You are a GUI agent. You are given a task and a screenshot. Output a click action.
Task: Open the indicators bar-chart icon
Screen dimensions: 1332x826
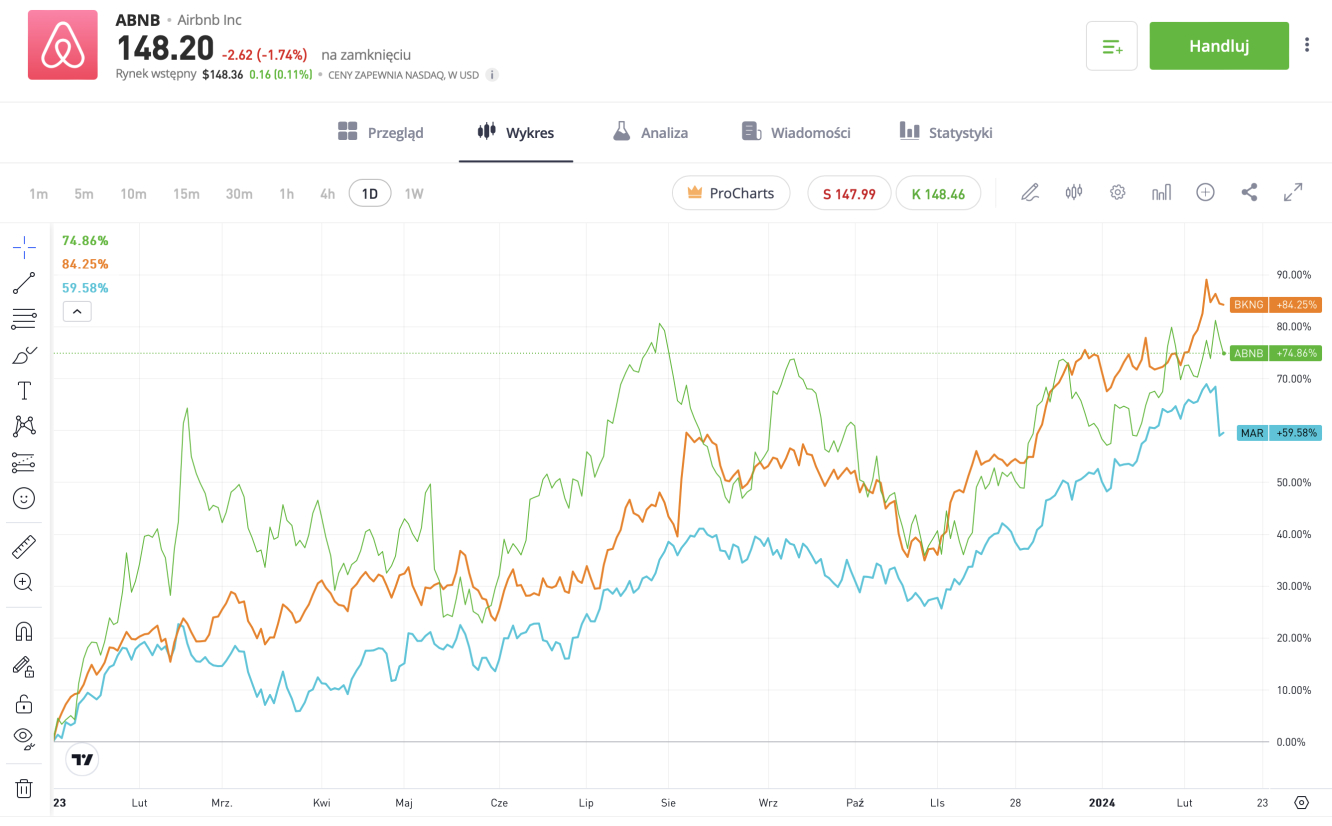click(x=1161, y=192)
